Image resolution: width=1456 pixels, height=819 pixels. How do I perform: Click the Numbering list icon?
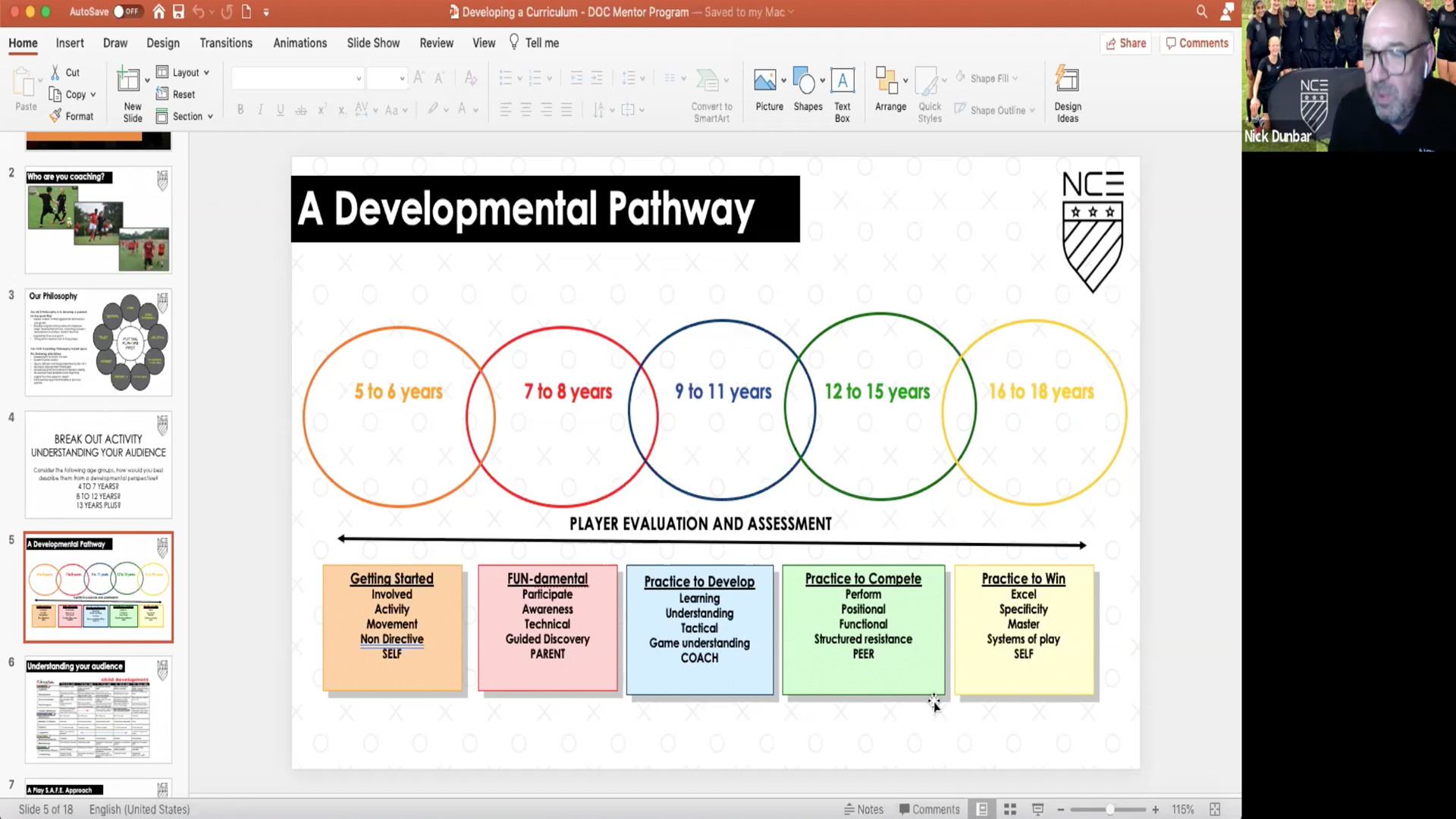point(535,78)
